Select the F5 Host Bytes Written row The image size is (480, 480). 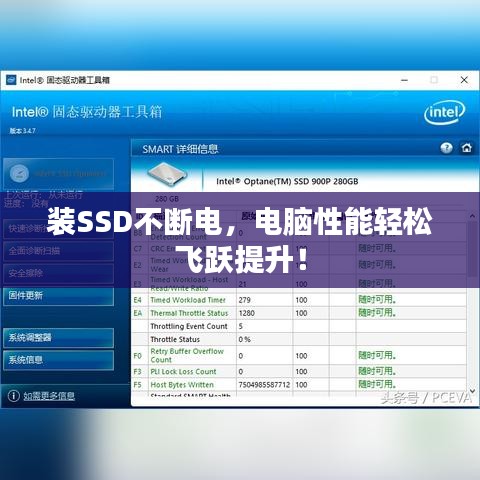click(x=299, y=385)
